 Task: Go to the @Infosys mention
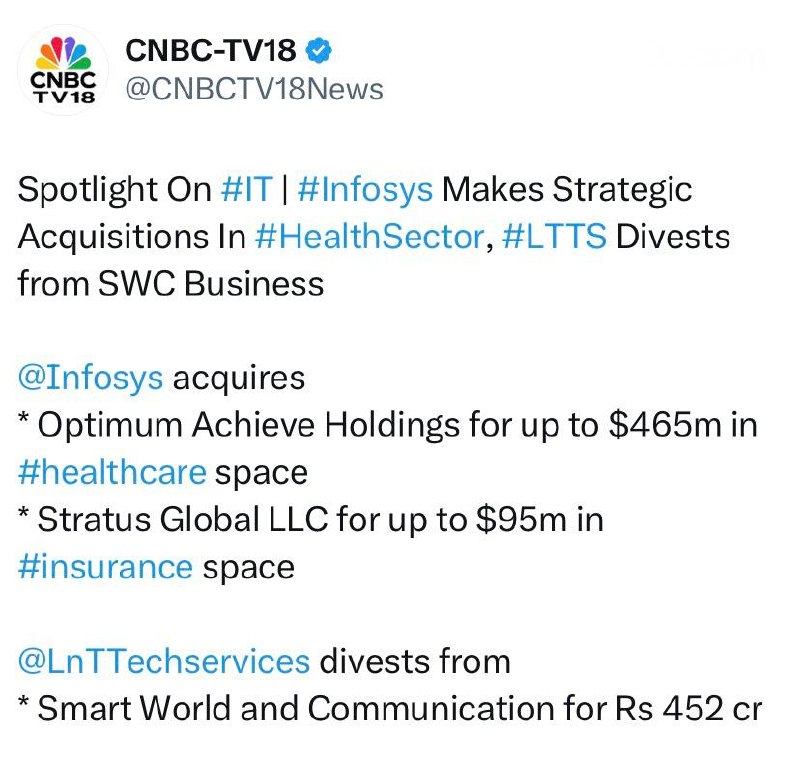pos(89,378)
